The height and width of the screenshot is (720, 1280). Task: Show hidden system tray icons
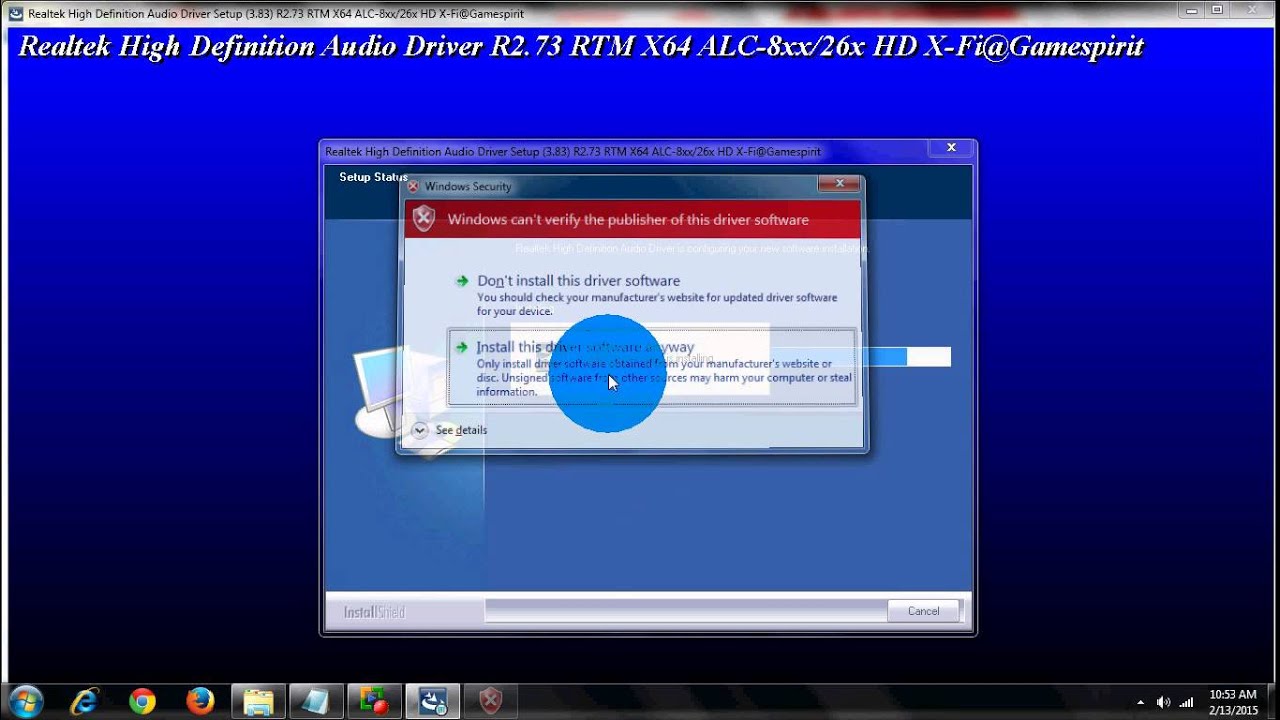pyautogui.click(x=1141, y=702)
